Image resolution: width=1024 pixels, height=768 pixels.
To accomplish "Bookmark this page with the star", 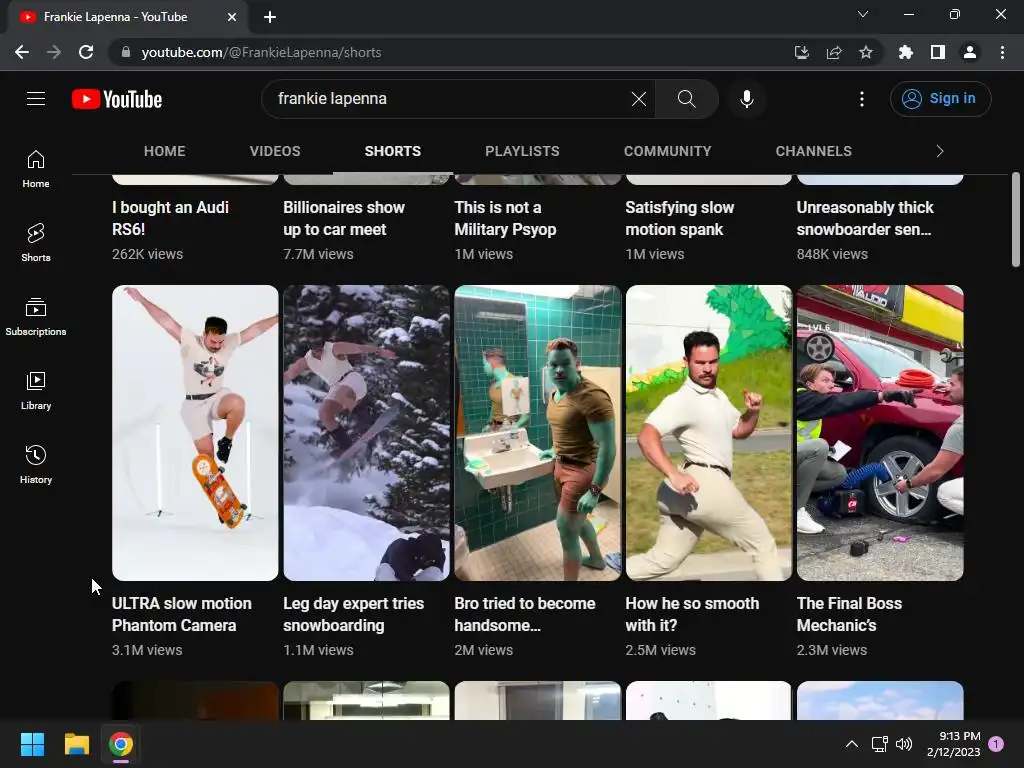I will coord(866,52).
